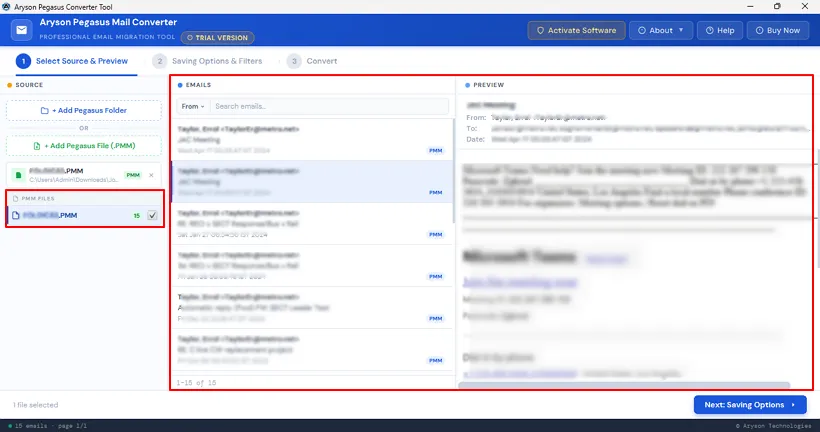
Task: Click Next: Saving Options button
Action: (x=750, y=405)
